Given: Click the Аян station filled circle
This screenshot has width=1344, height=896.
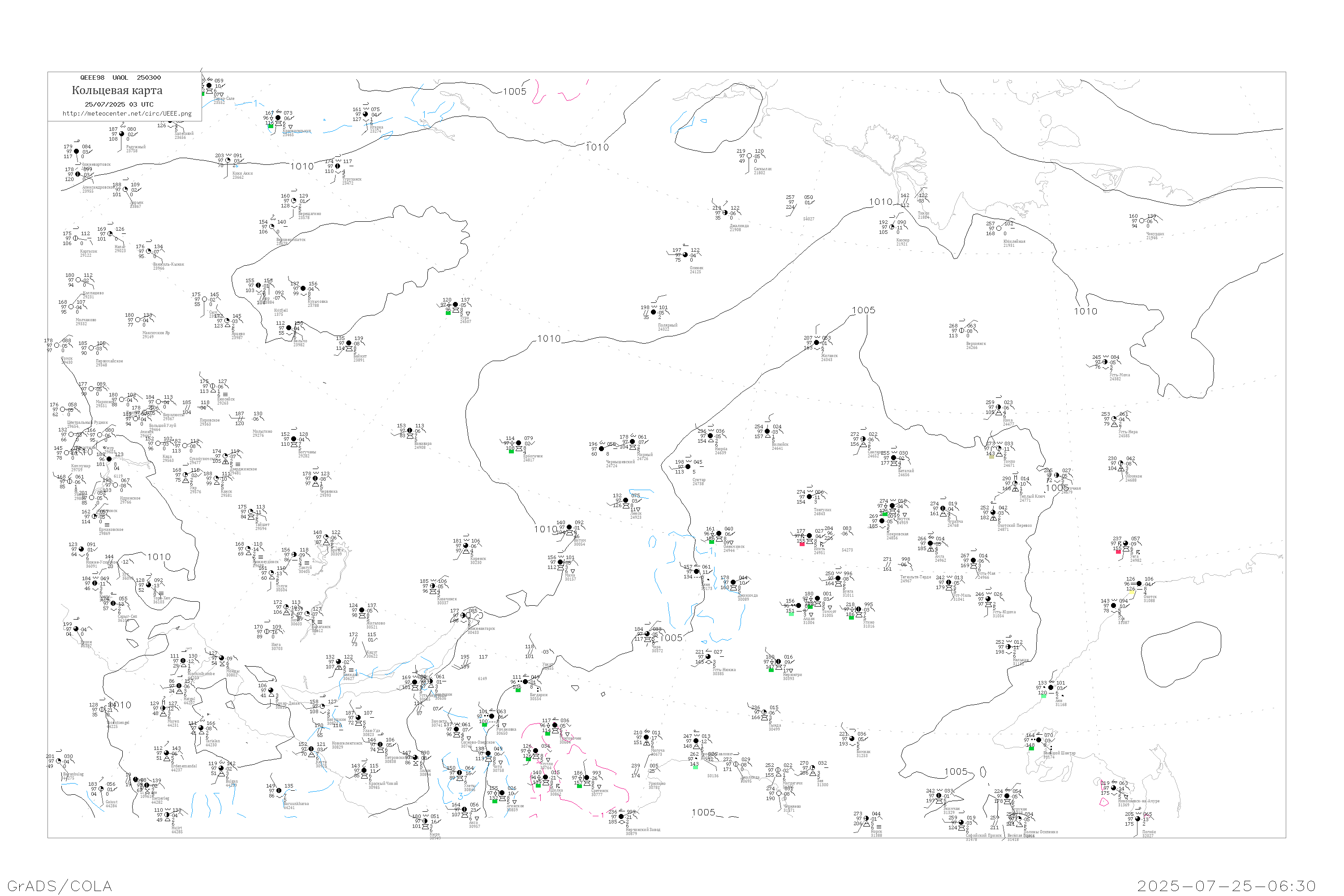Looking at the screenshot, I should [x=1050, y=687].
